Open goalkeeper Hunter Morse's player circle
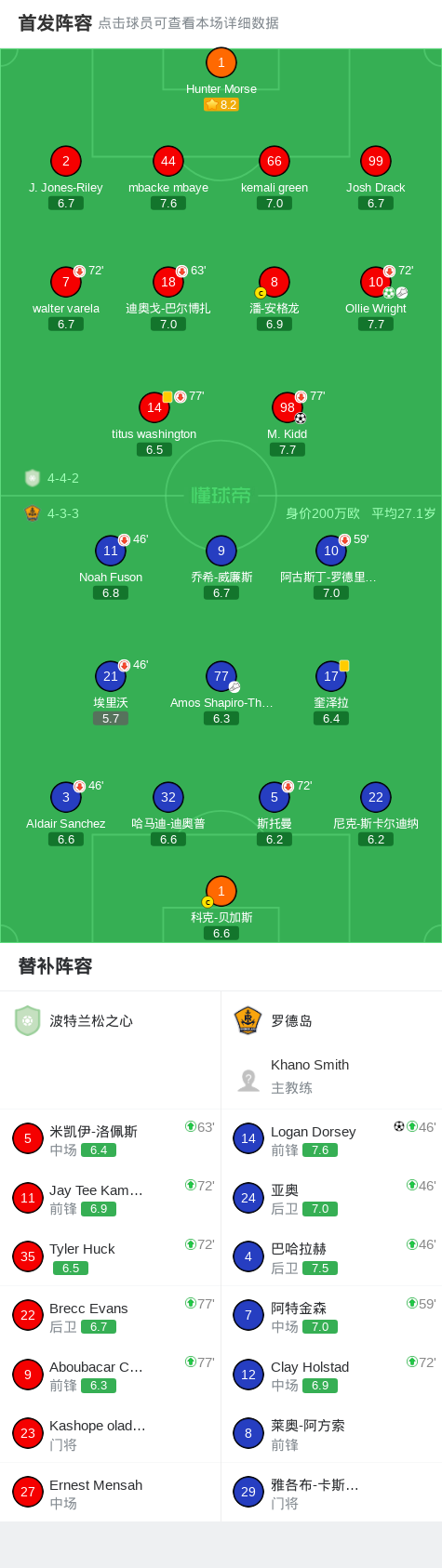Screen dimensions: 442x1568 tap(221, 63)
